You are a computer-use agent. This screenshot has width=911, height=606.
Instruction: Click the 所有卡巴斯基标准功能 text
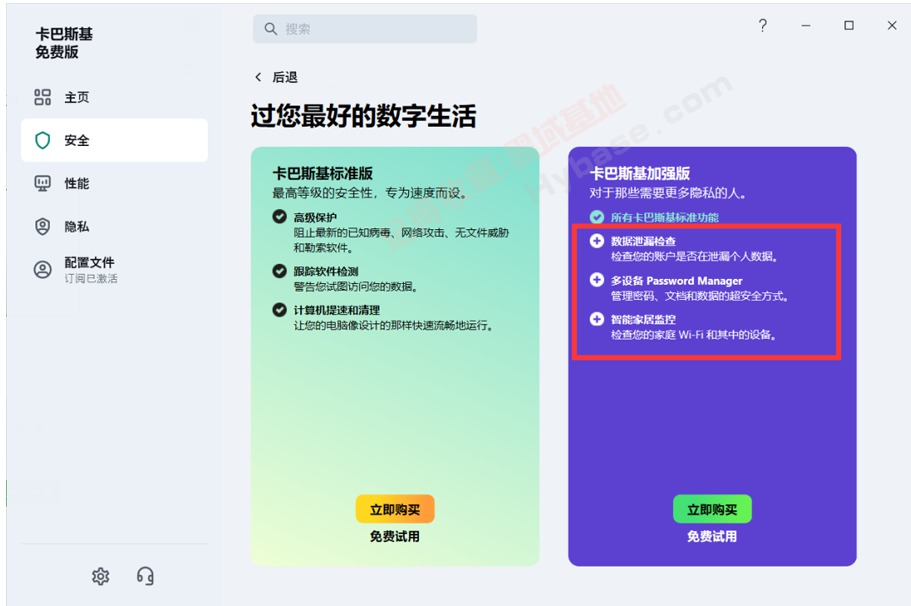coord(665,217)
